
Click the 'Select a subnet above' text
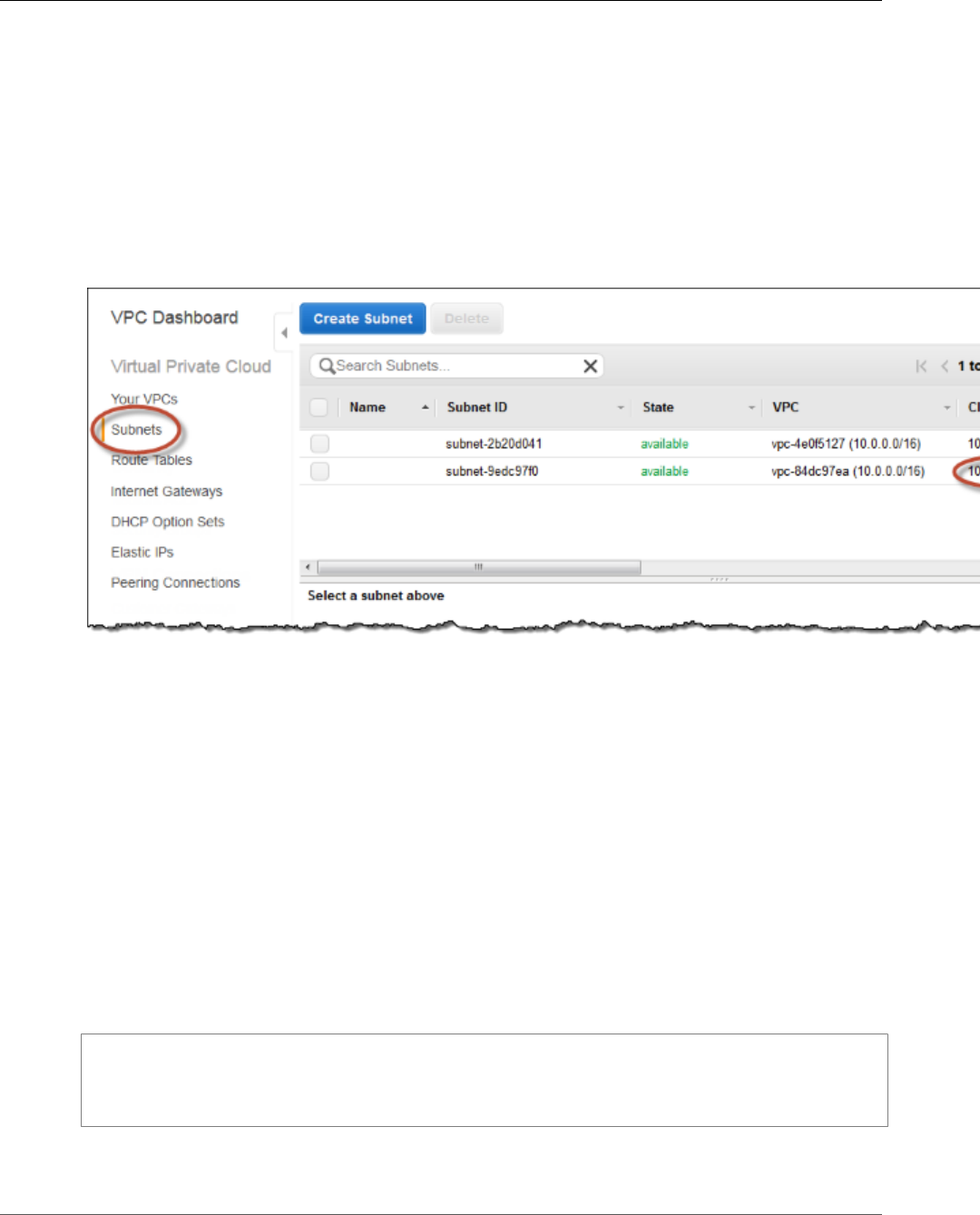click(x=376, y=595)
